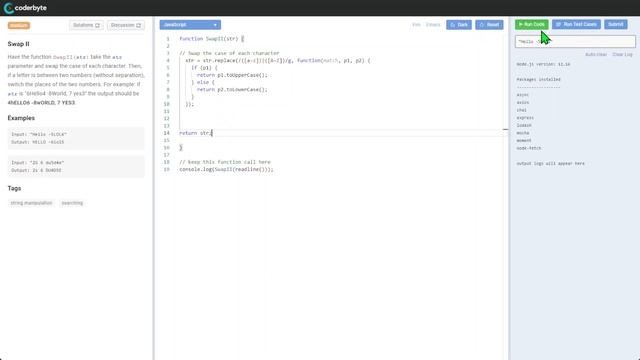The width and height of the screenshot is (640, 360).
Task: Click the 'node-fetch' package entry
Action: [529, 148]
